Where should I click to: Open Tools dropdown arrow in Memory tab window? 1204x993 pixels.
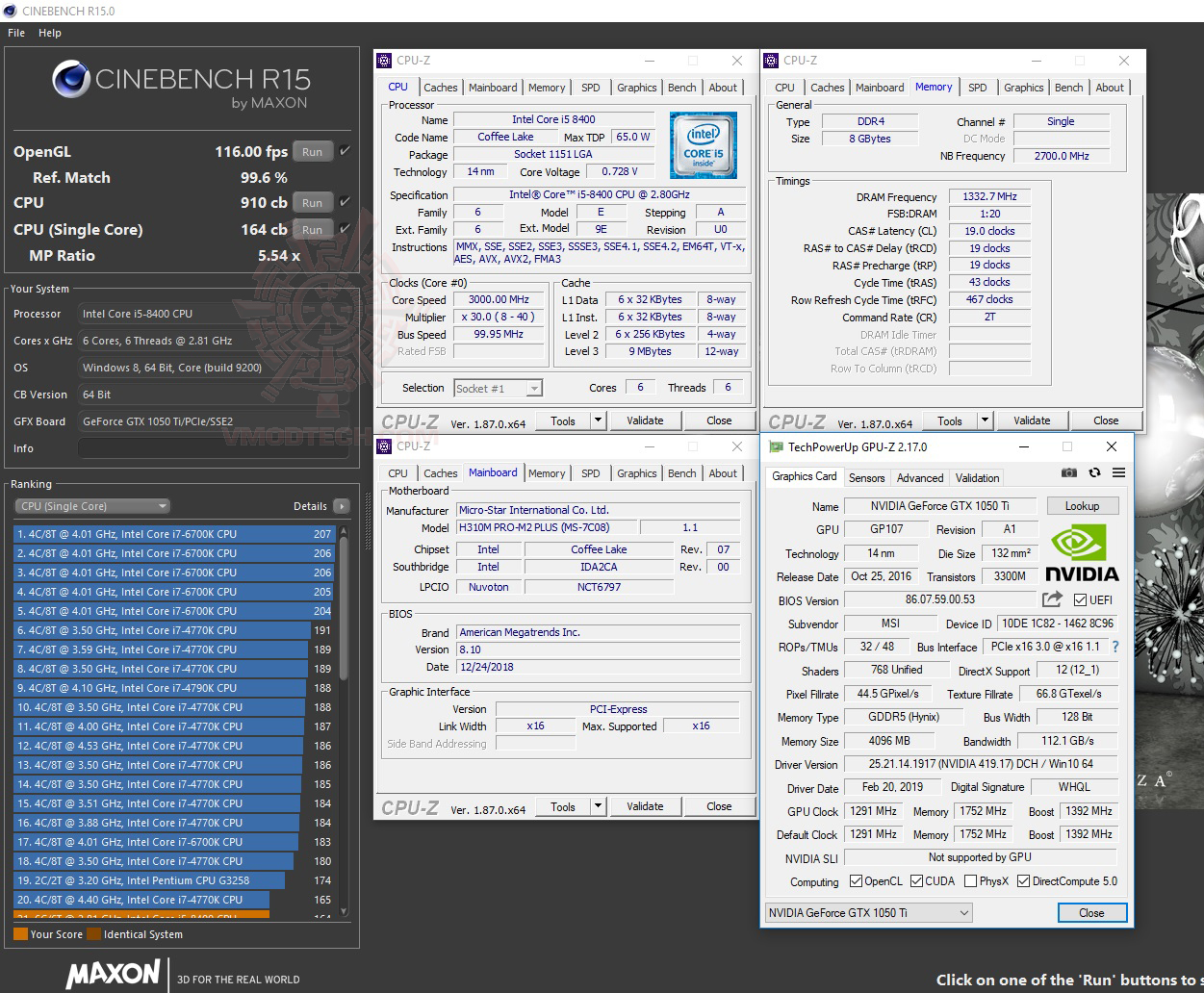point(985,420)
